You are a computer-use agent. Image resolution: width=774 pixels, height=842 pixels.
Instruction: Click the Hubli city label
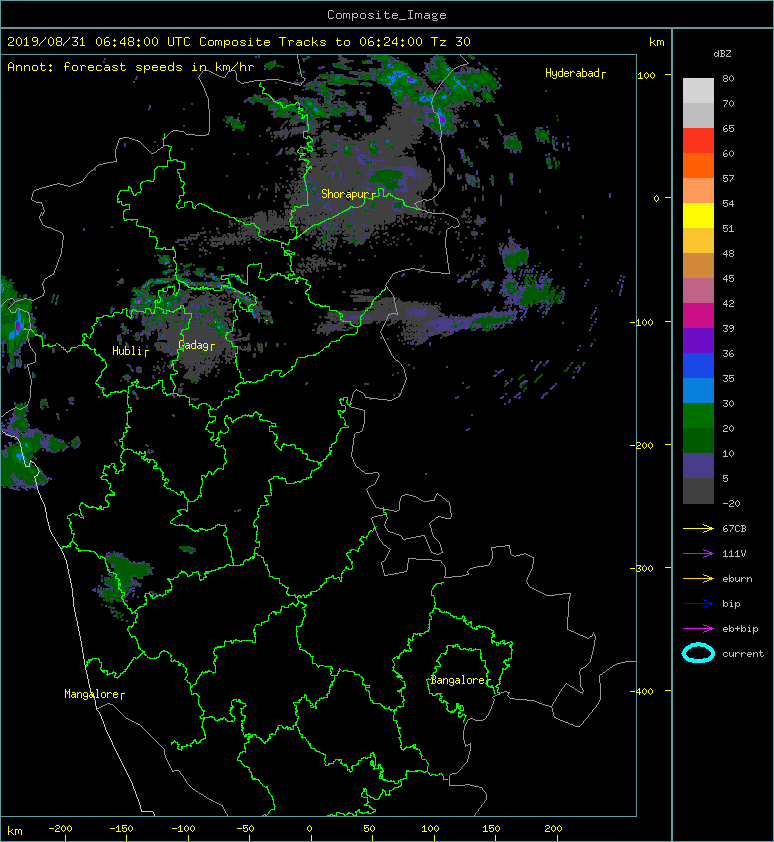coord(127,351)
